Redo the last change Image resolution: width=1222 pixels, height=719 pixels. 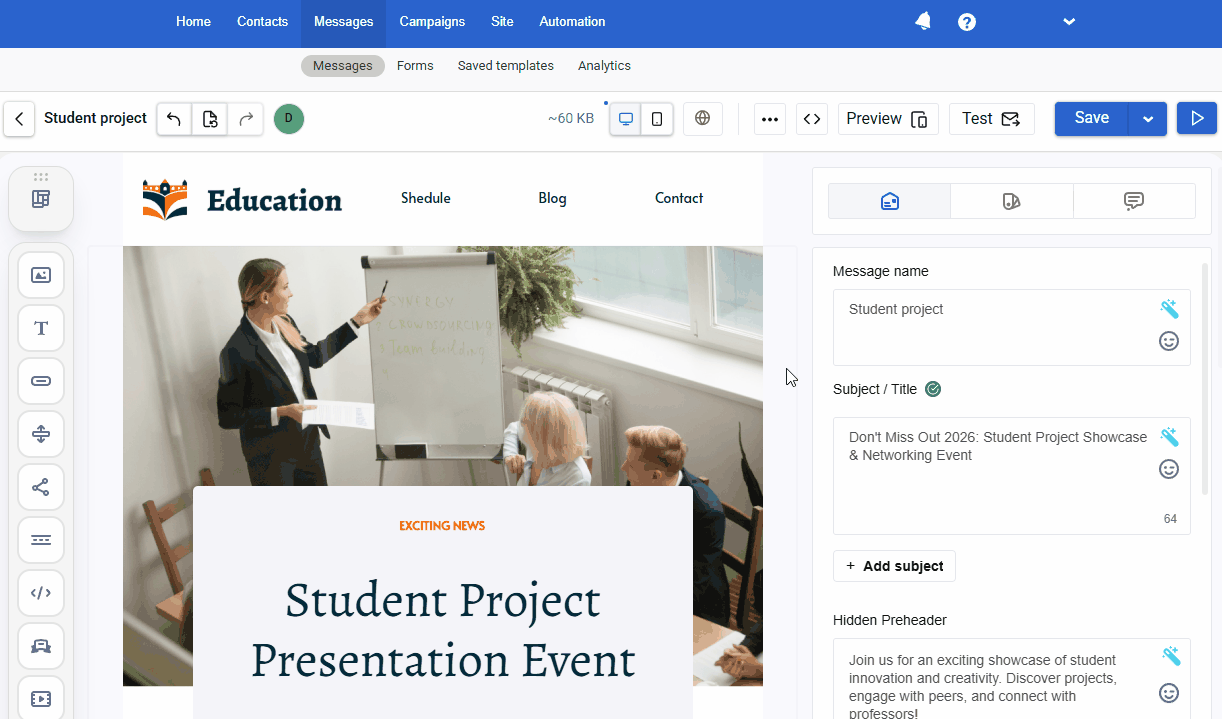pos(246,119)
